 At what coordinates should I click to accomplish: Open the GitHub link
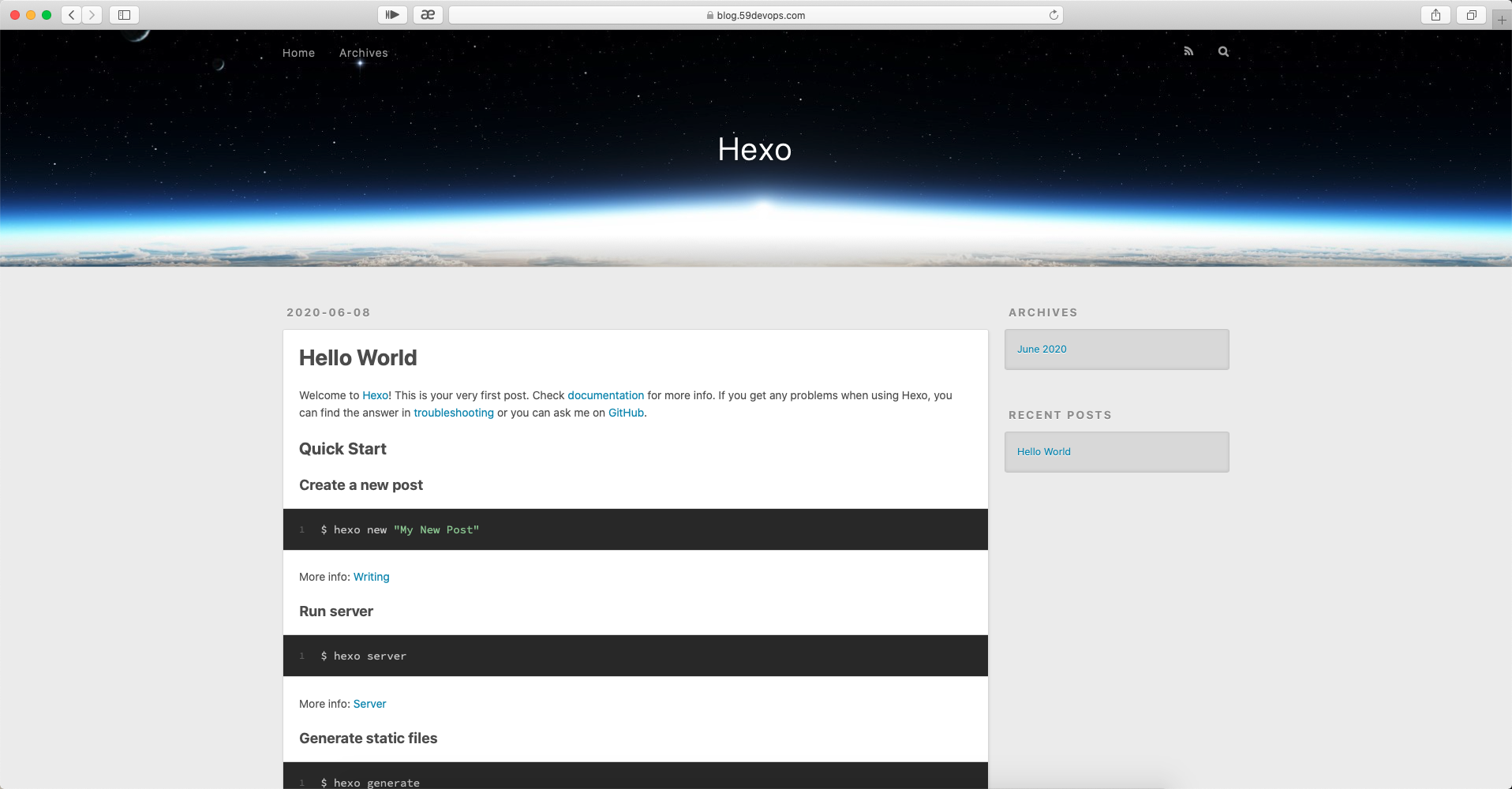tap(626, 413)
